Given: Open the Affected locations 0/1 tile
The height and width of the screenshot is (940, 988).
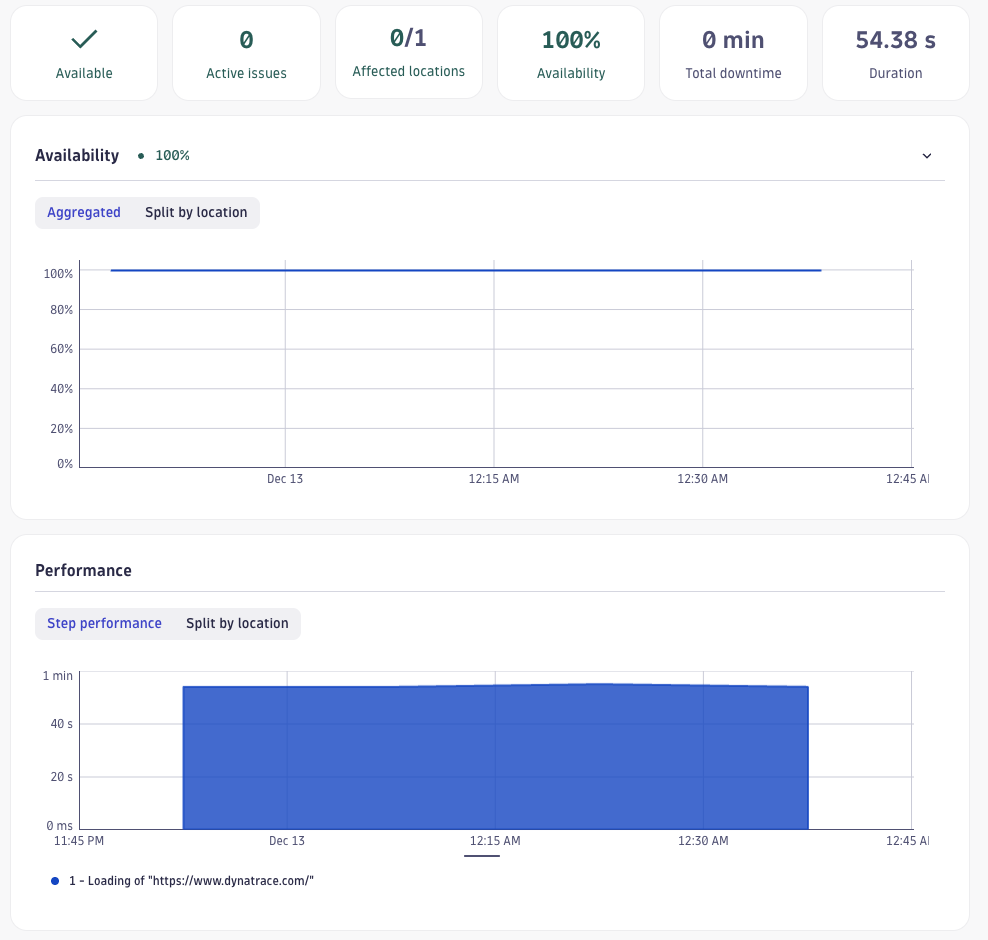Looking at the screenshot, I should [408, 52].
